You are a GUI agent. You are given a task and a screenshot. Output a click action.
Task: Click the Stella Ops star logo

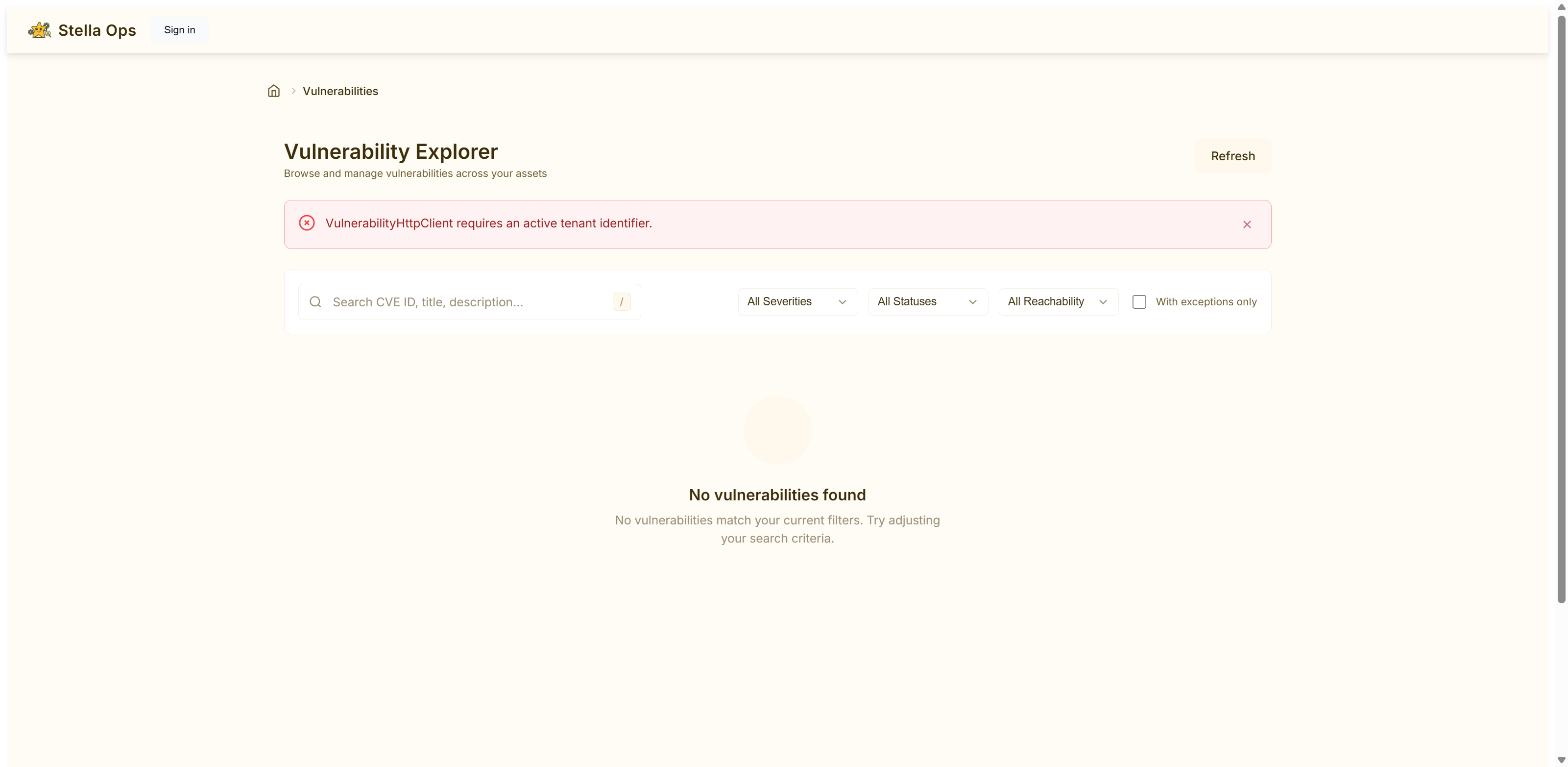pos(40,30)
